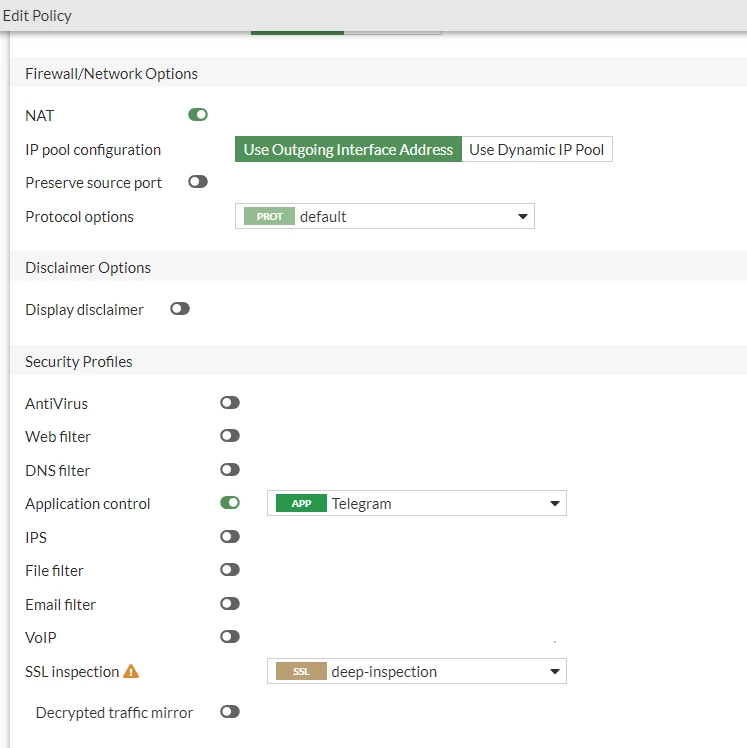This screenshot has height=748, width=747.
Task: Enable Email filter toggle
Action: [230, 603]
